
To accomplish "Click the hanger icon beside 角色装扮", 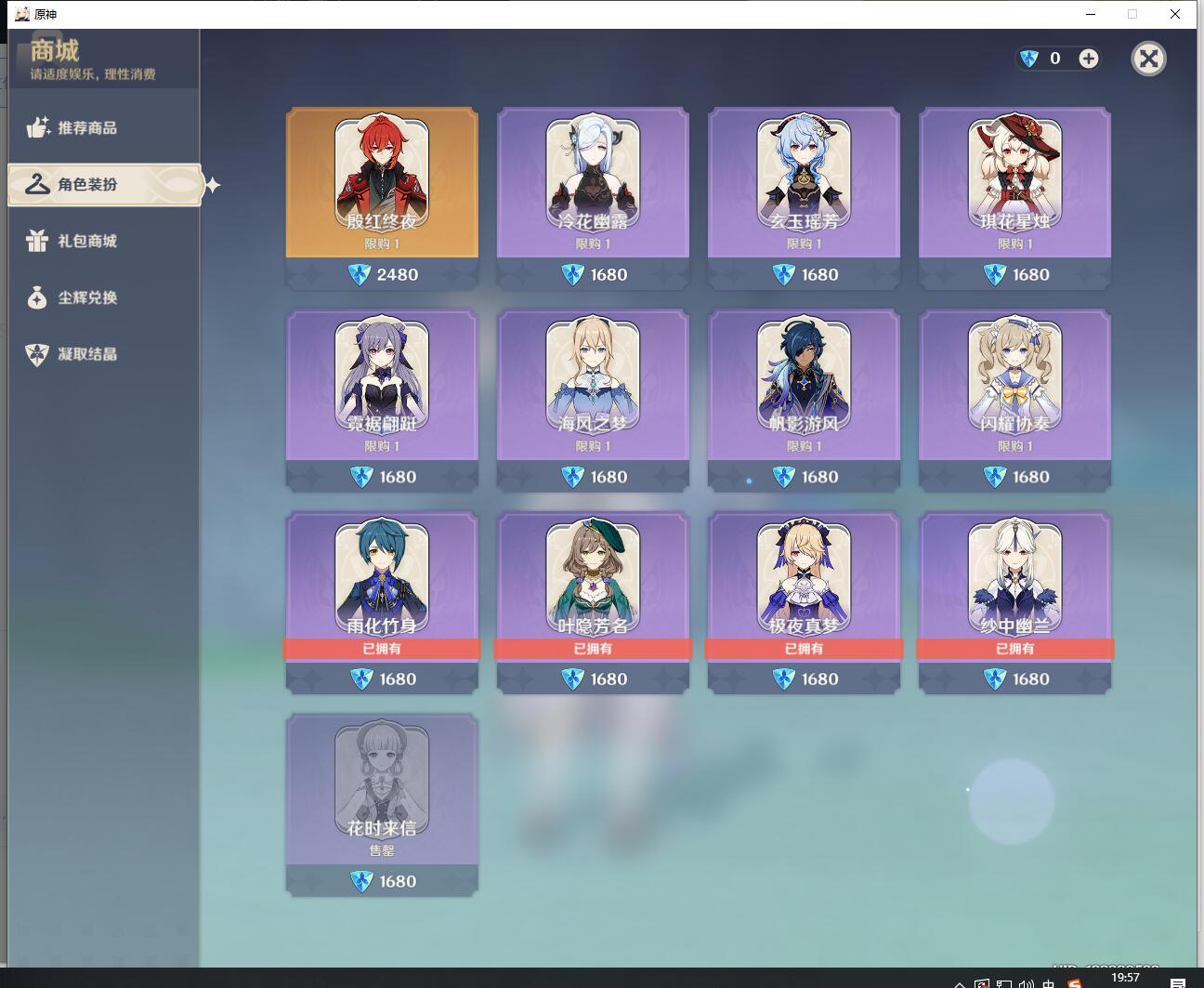I will 37,184.
